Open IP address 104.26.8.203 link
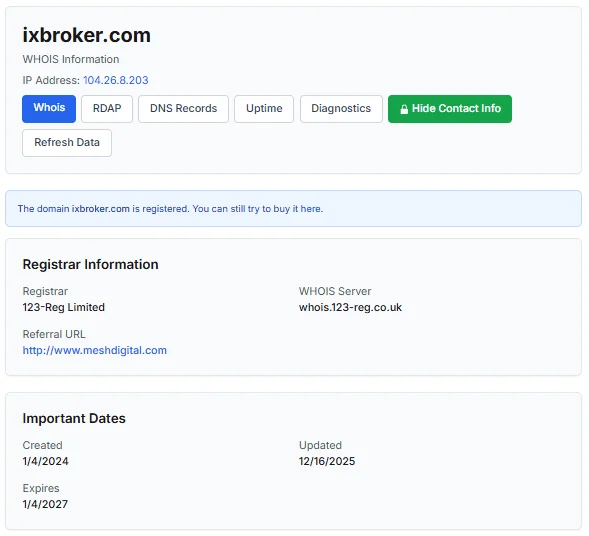Image resolution: width=589 pixels, height=536 pixels. tap(116, 80)
